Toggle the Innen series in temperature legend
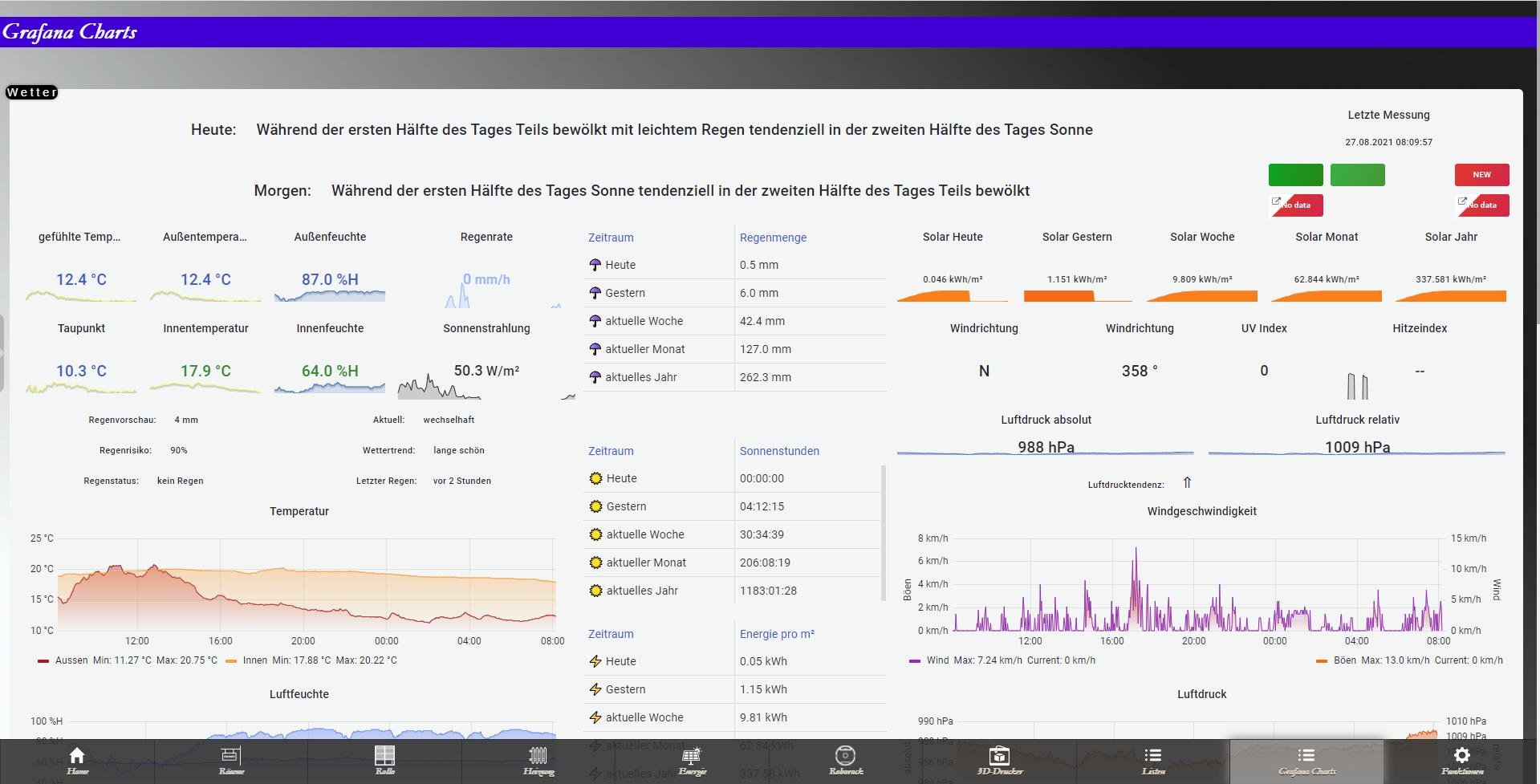Image resolution: width=1540 pixels, height=784 pixels. [254, 660]
